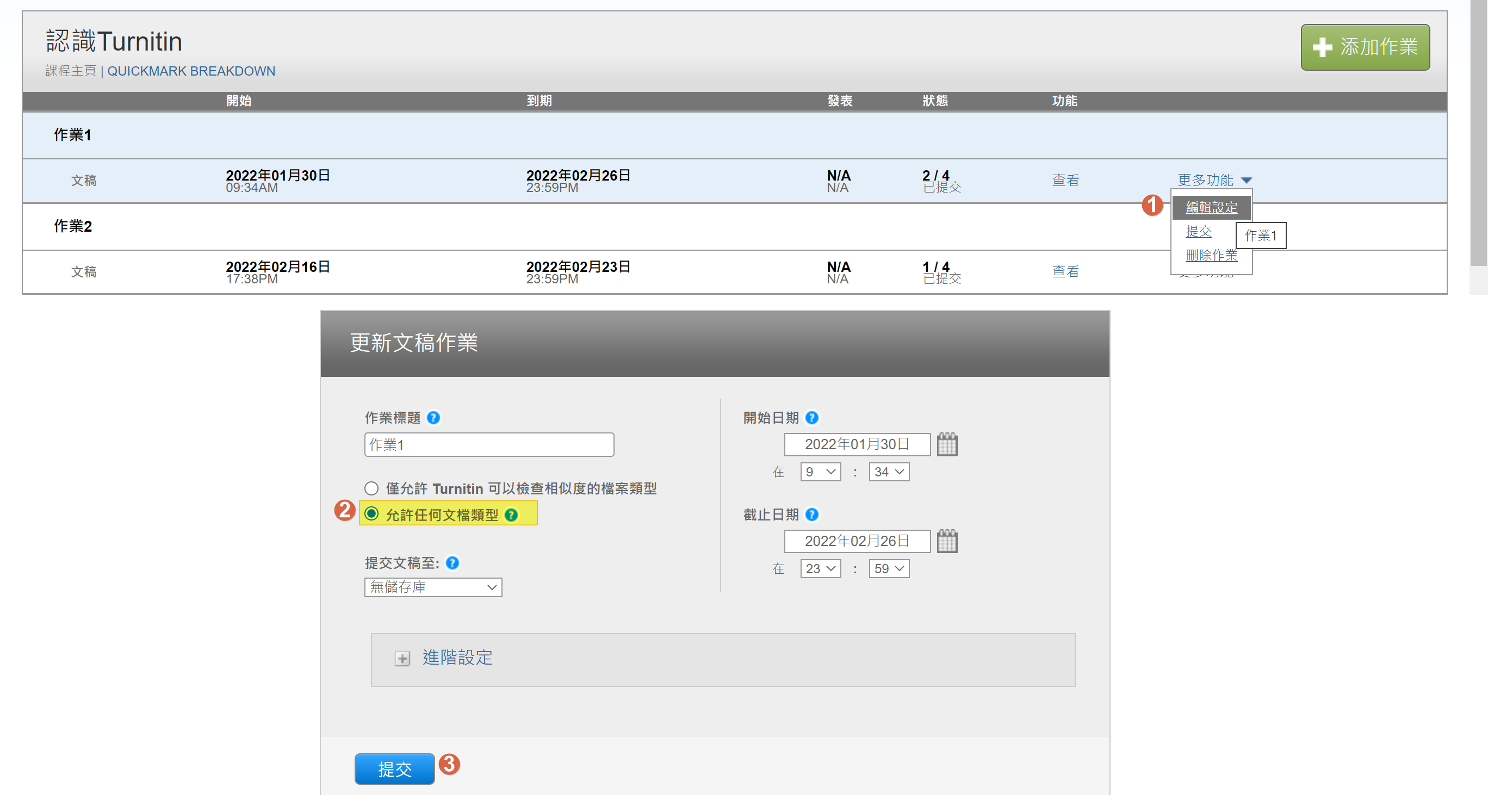Click the 功能 column header
Viewport: 1488px width, 812px height.
point(1064,101)
